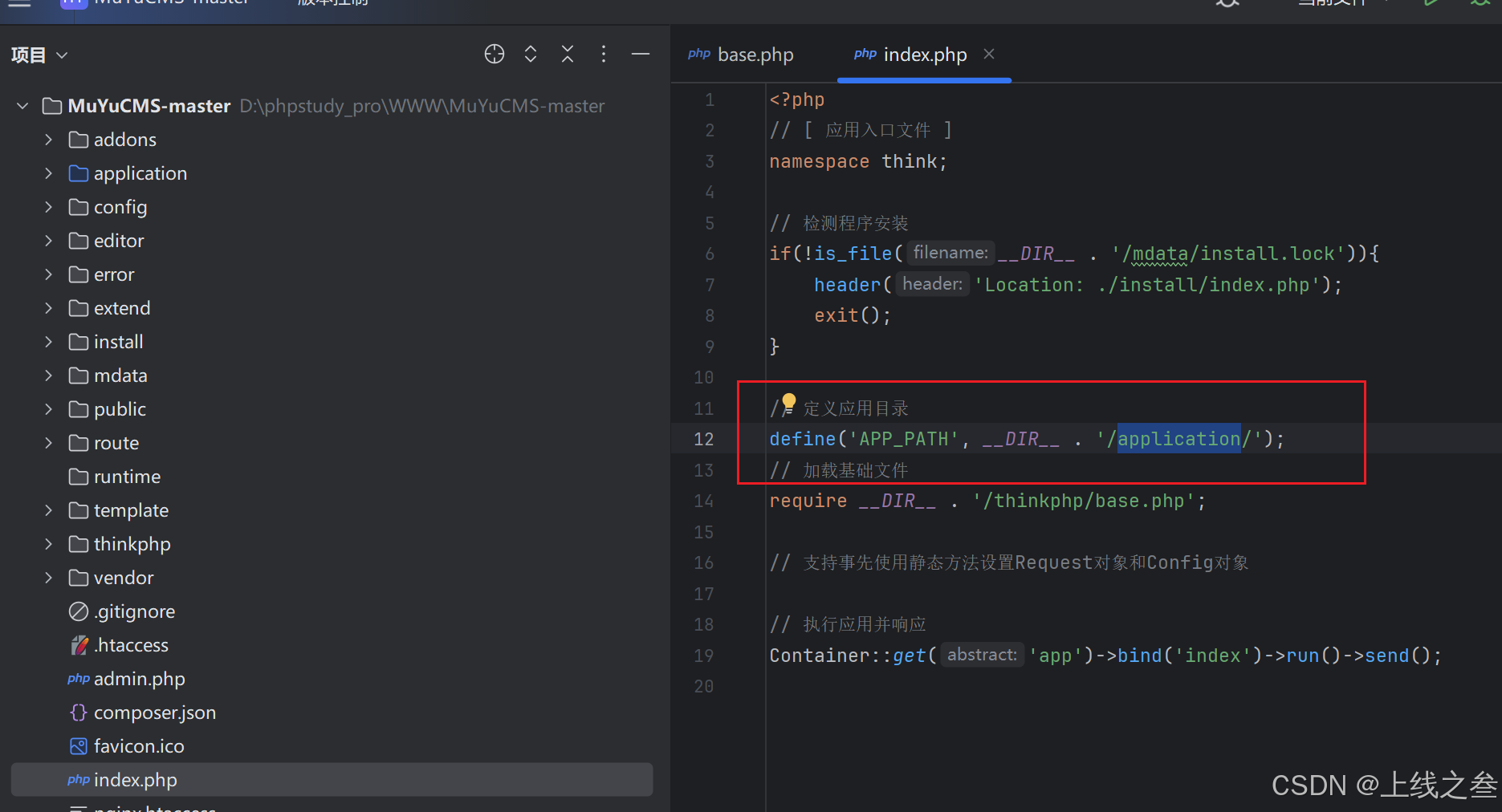
Task: Expand the config folder
Action: click(48, 207)
